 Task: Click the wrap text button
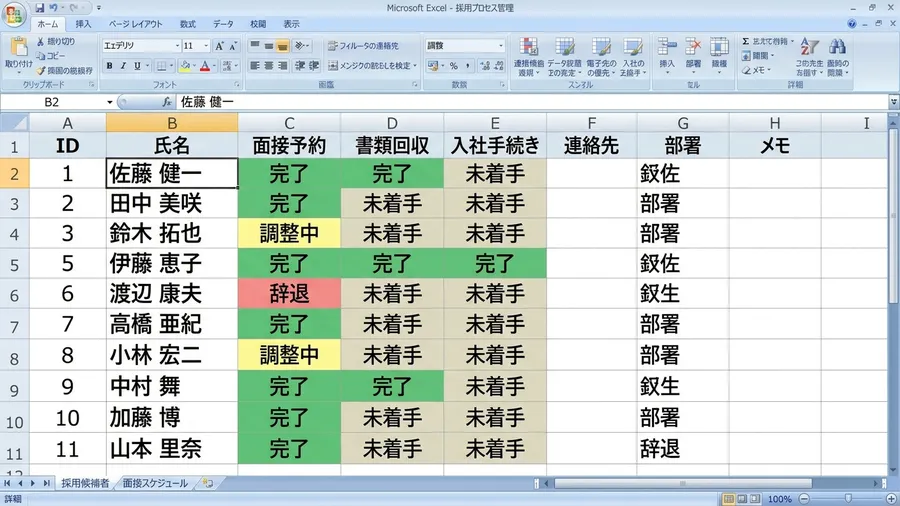tap(363, 46)
